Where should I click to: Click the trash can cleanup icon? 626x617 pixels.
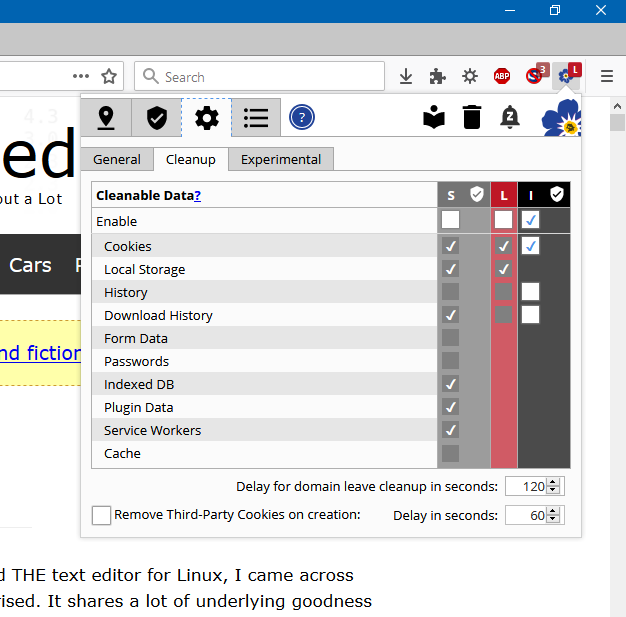472,118
